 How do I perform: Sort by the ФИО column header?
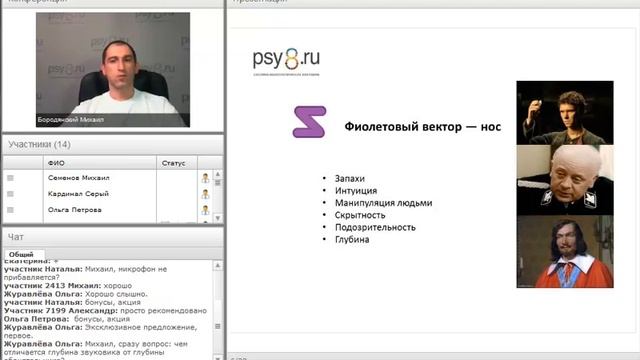point(100,163)
